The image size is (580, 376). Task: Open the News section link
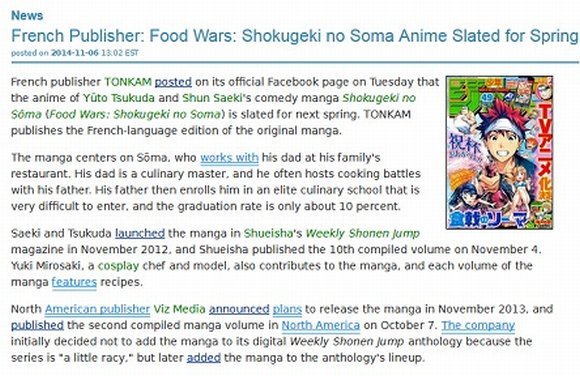click(27, 16)
